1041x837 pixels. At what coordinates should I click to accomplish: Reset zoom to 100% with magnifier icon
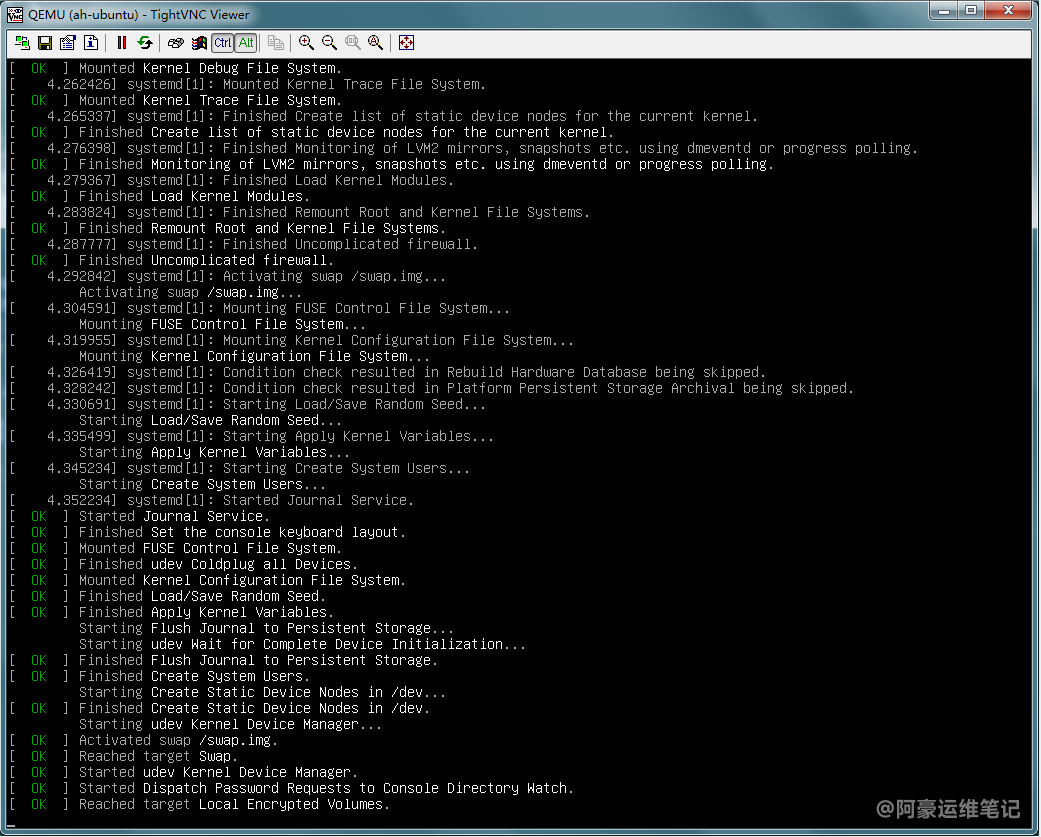point(352,43)
